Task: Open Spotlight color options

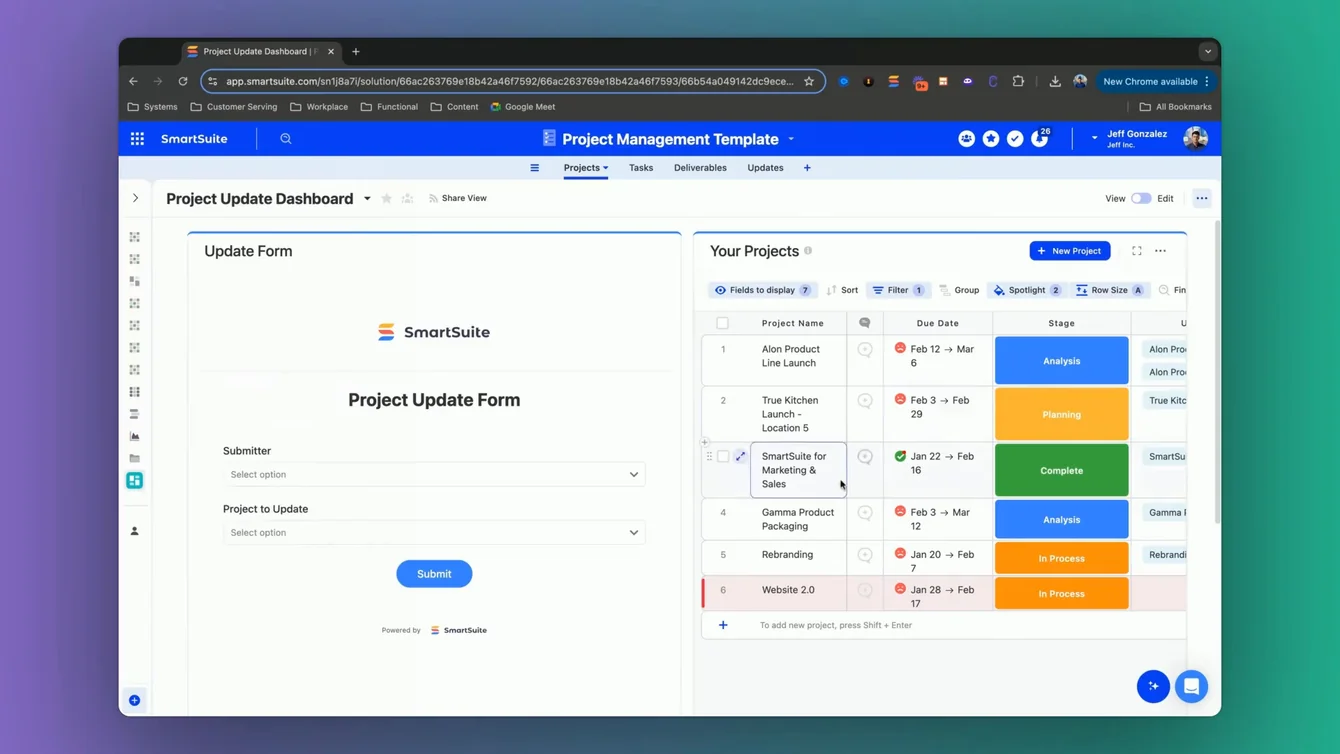Action: [x=1027, y=290]
